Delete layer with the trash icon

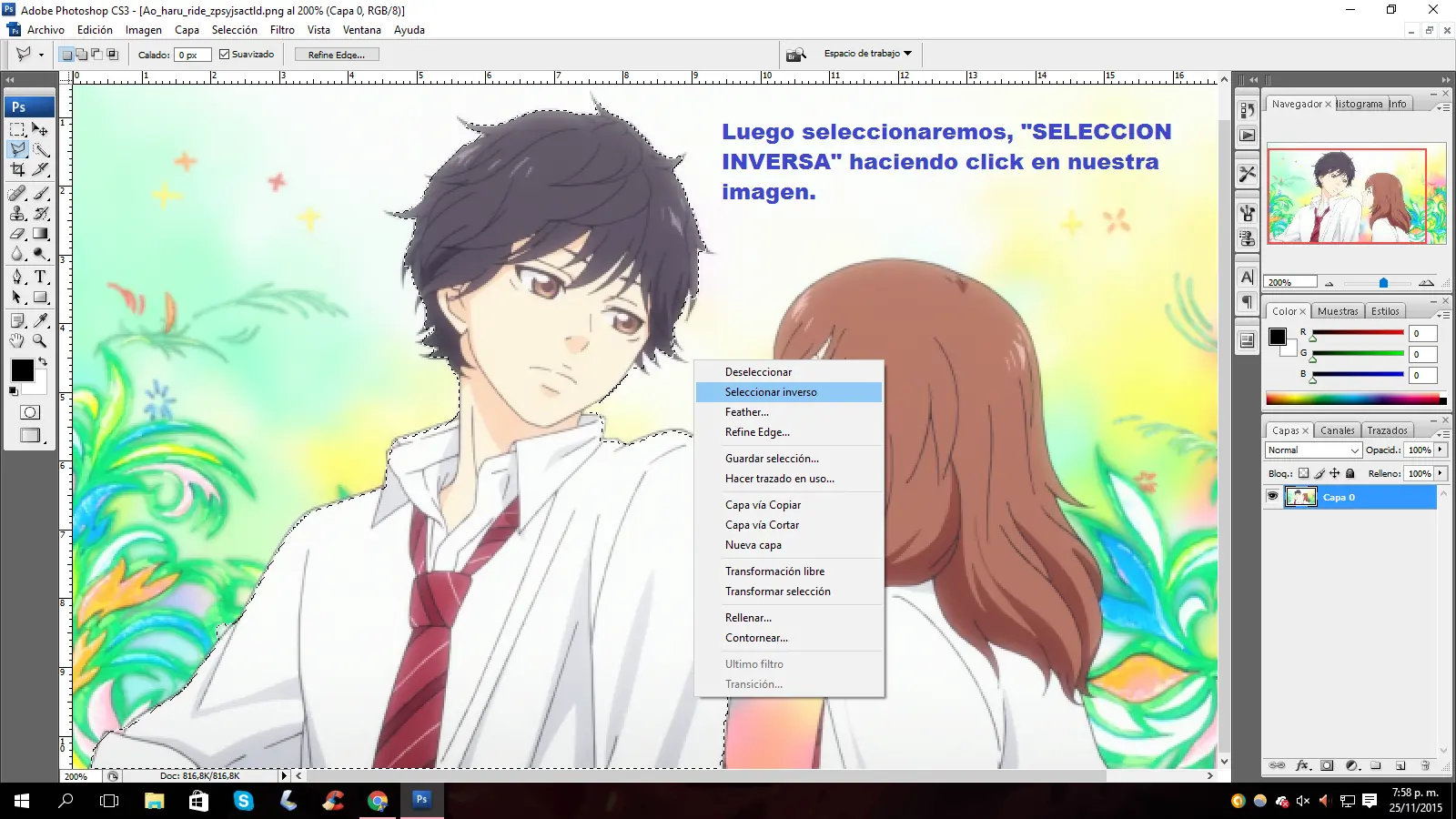pos(1425,766)
